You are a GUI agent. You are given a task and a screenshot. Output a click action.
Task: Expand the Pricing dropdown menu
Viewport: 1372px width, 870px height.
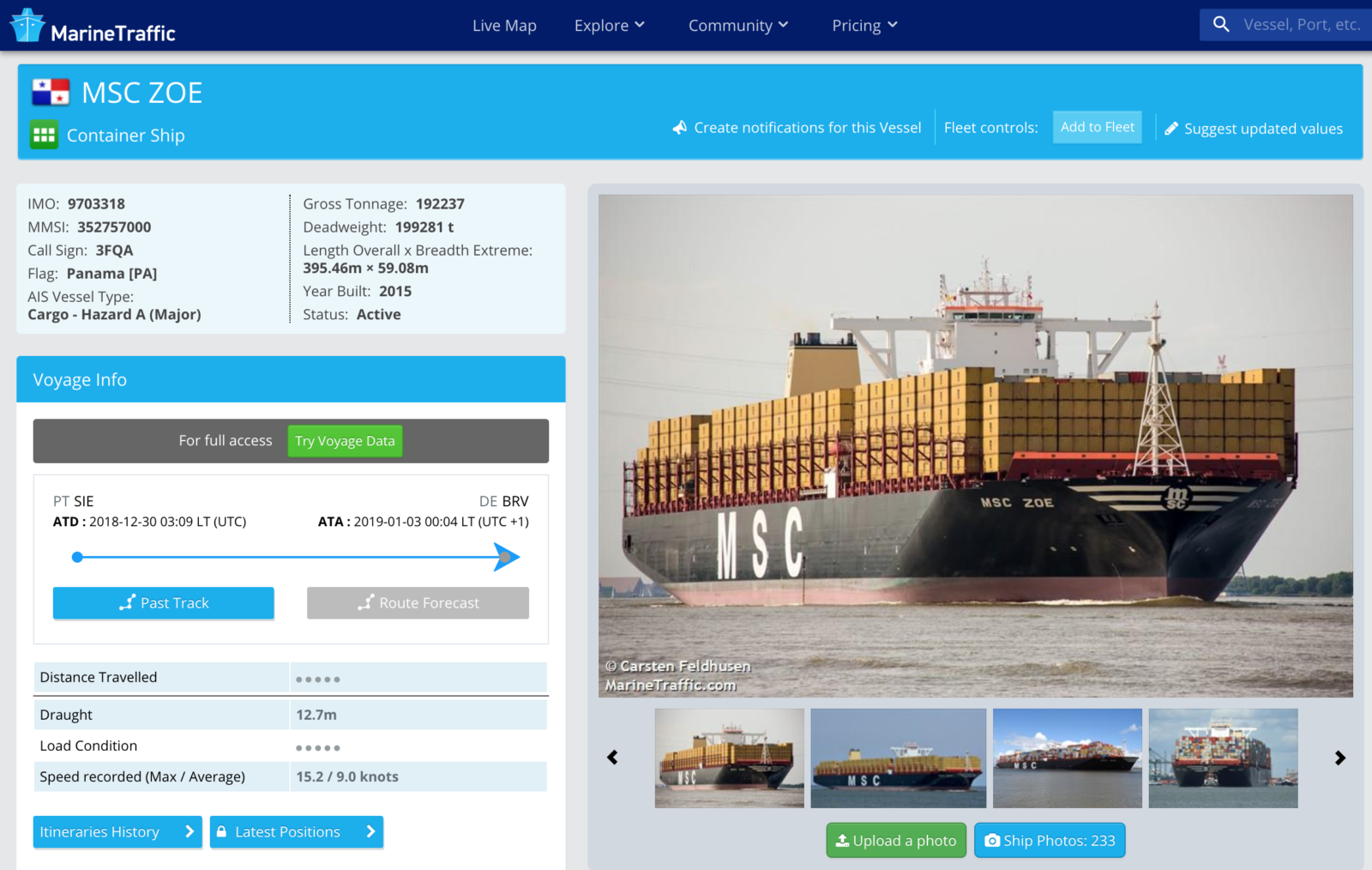[x=865, y=26]
